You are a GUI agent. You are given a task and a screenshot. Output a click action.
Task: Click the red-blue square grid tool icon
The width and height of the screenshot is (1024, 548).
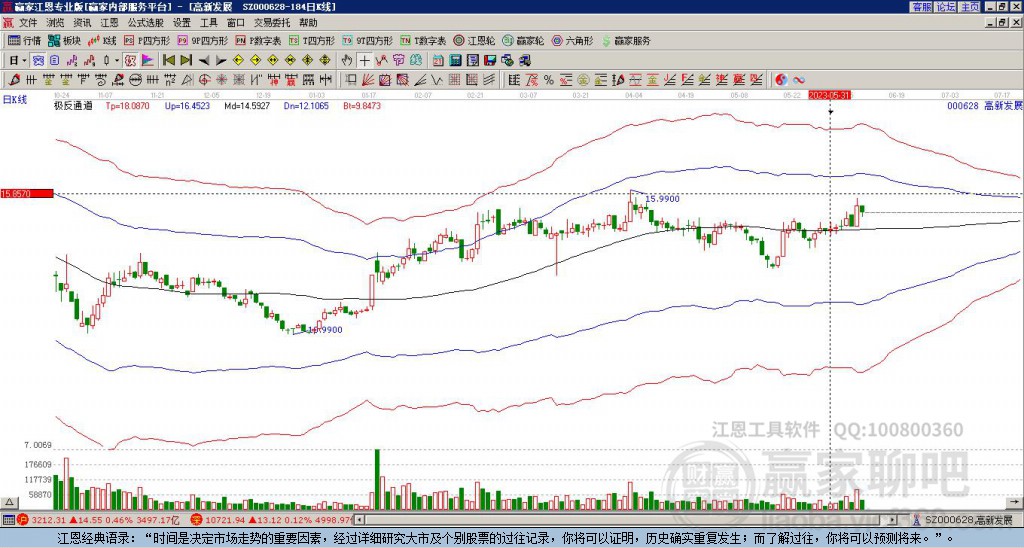[385, 80]
